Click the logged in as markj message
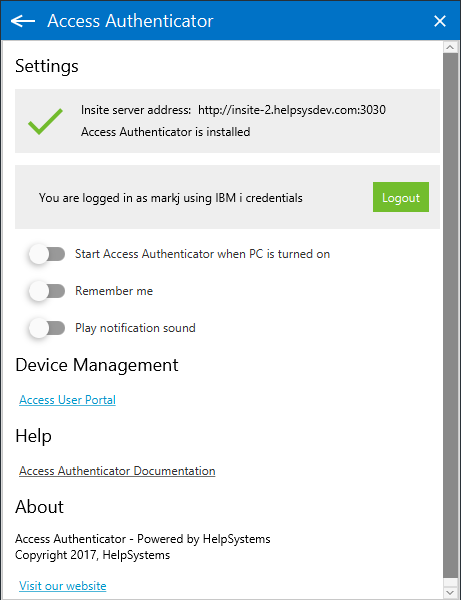461x600 pixels. [171, 198]
